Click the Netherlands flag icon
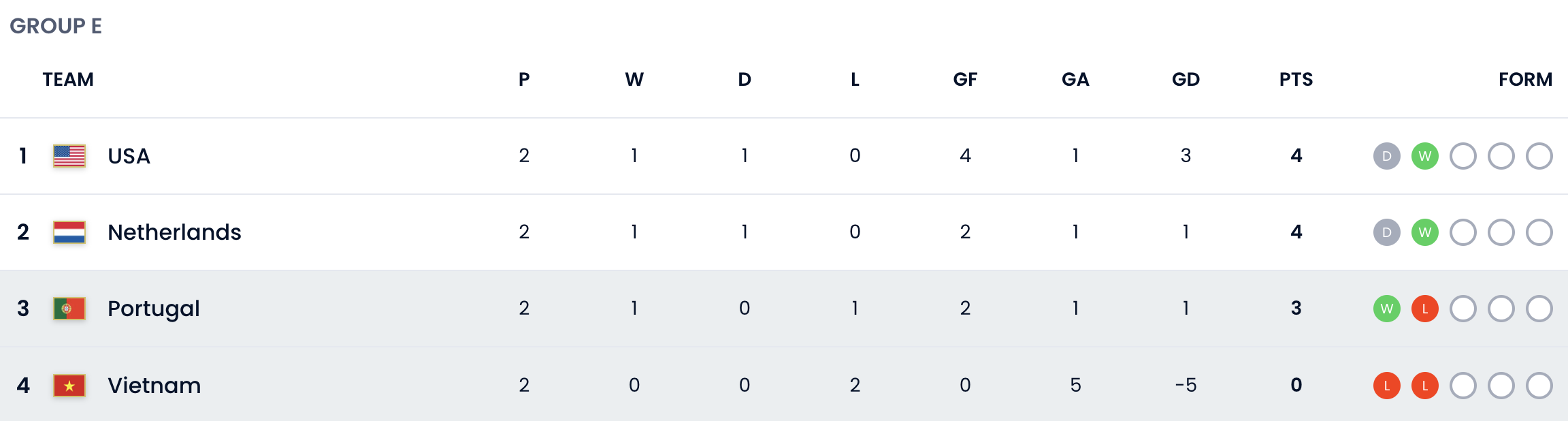Screen dimensions: 1568x421 (69, 232)
